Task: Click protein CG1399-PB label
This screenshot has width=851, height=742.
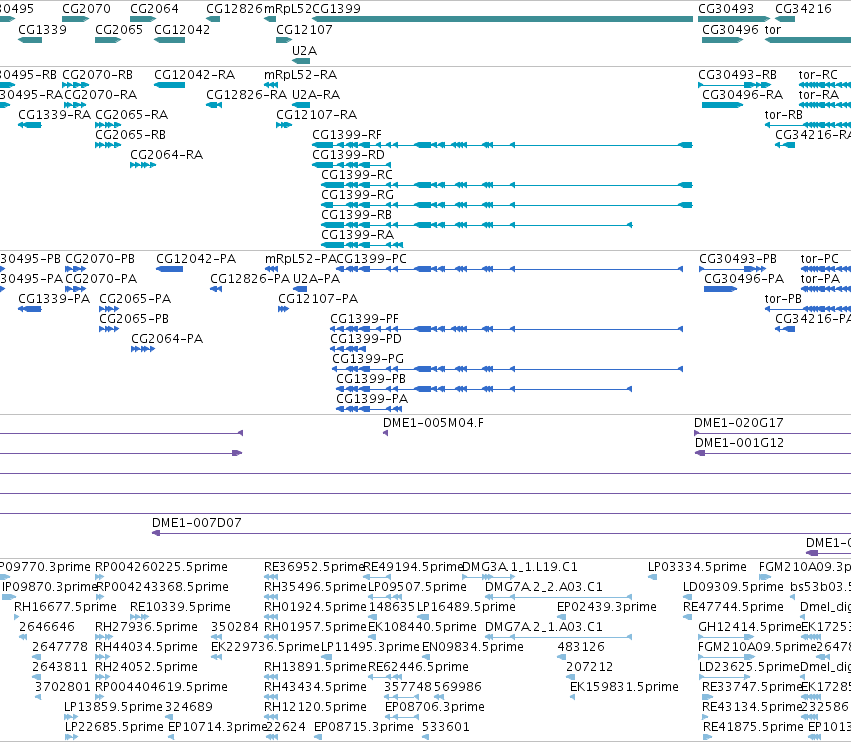Action: (x=371, y=379)
